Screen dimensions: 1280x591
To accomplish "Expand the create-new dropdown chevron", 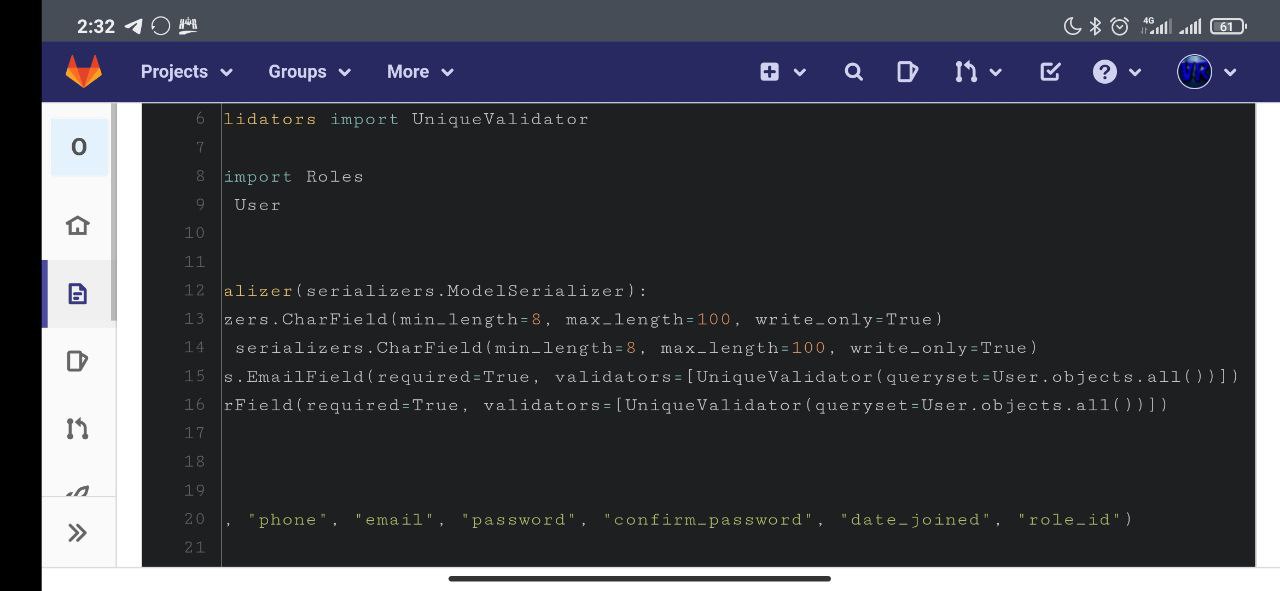I will point(799,72).
